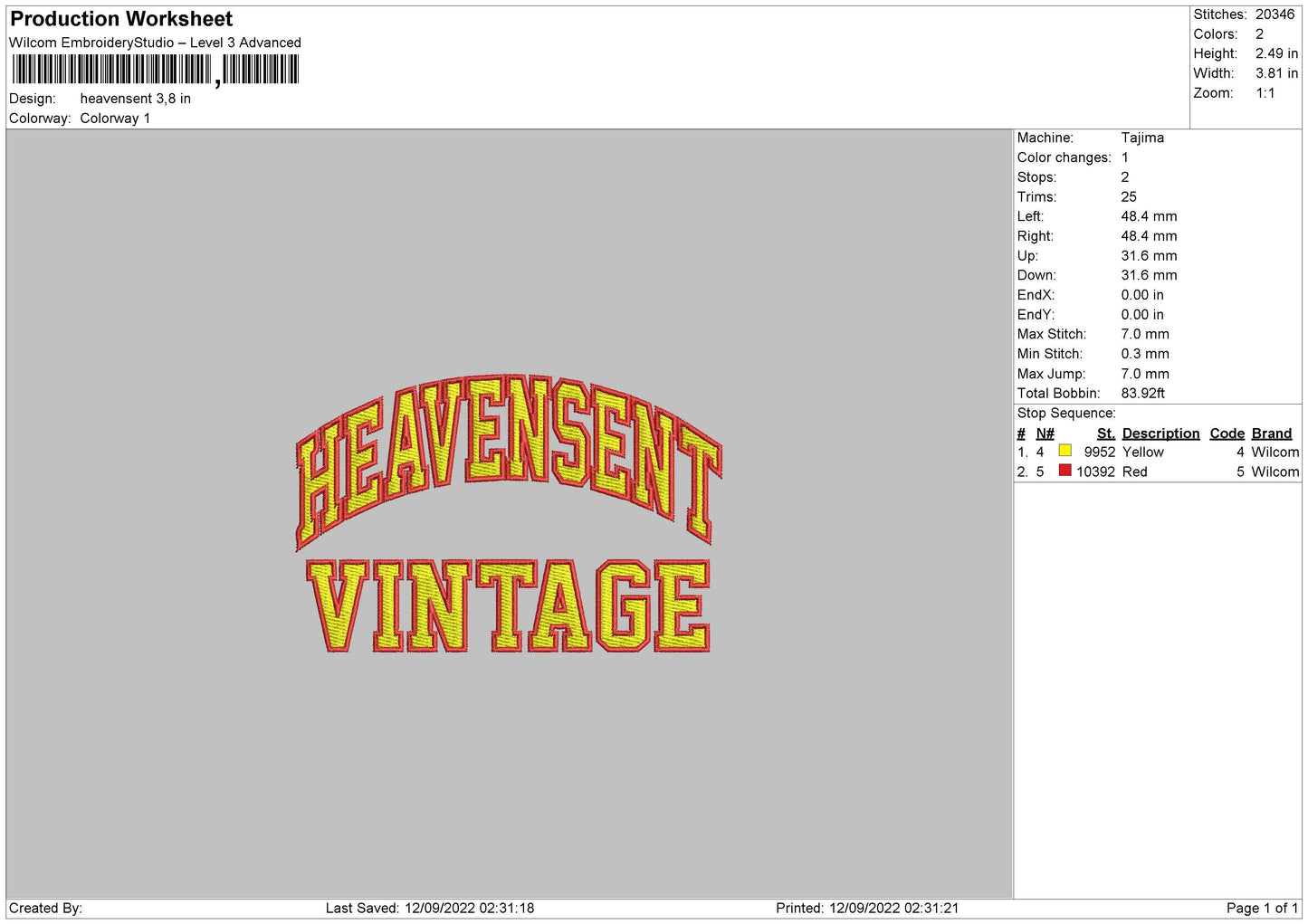Click the Zoom value 1:1
The width and height of the screenshot is (1308, 924).
pyautogui.click(x=1265, y=93)
